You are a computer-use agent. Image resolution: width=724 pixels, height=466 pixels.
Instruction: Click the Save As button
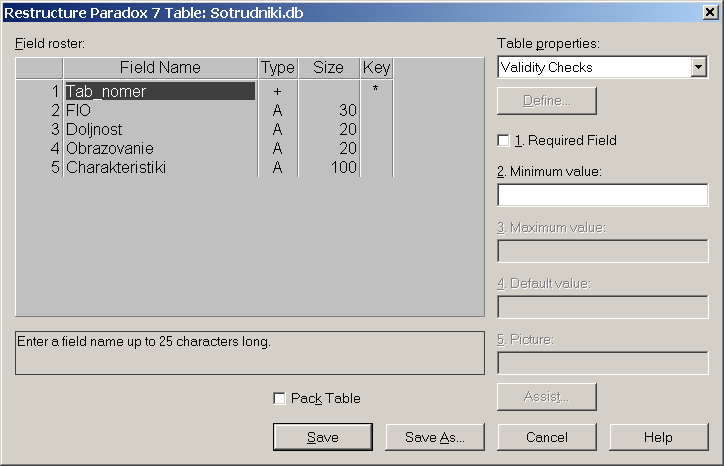coord(435,437)
